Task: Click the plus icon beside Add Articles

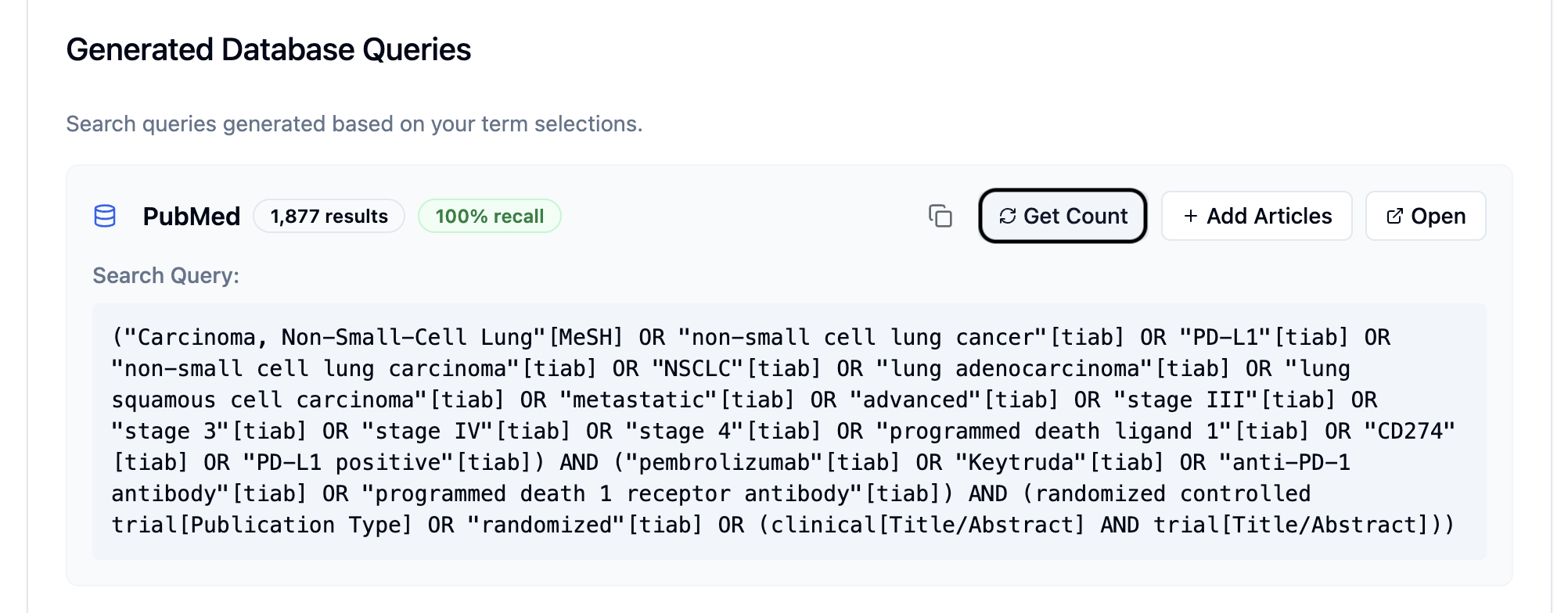Action: (1191, 216)
